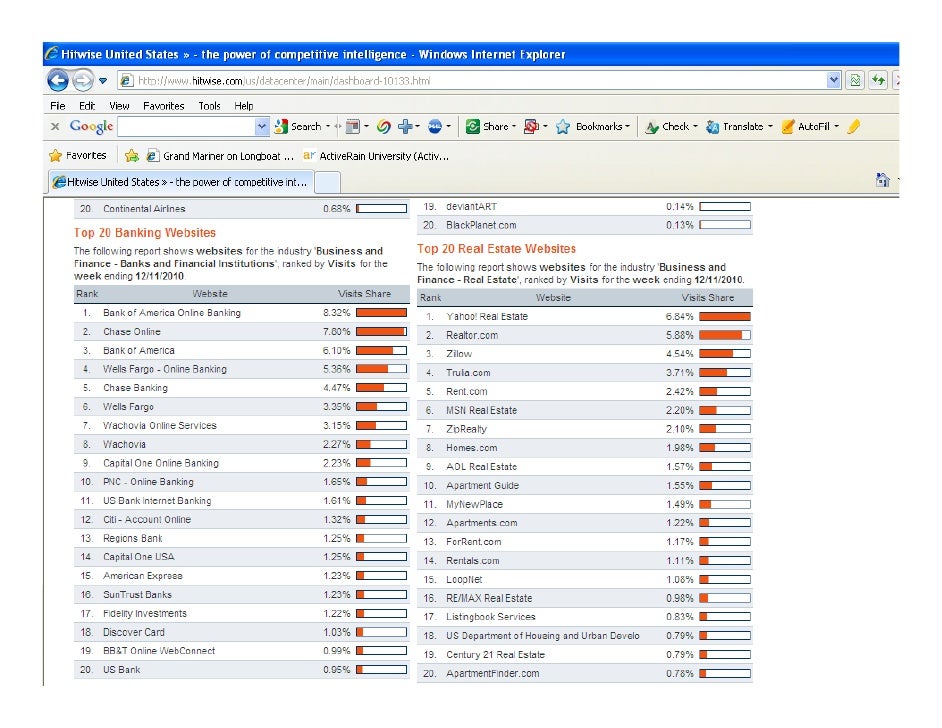Focus the Google Toolbar search box

tap(187, 126)
